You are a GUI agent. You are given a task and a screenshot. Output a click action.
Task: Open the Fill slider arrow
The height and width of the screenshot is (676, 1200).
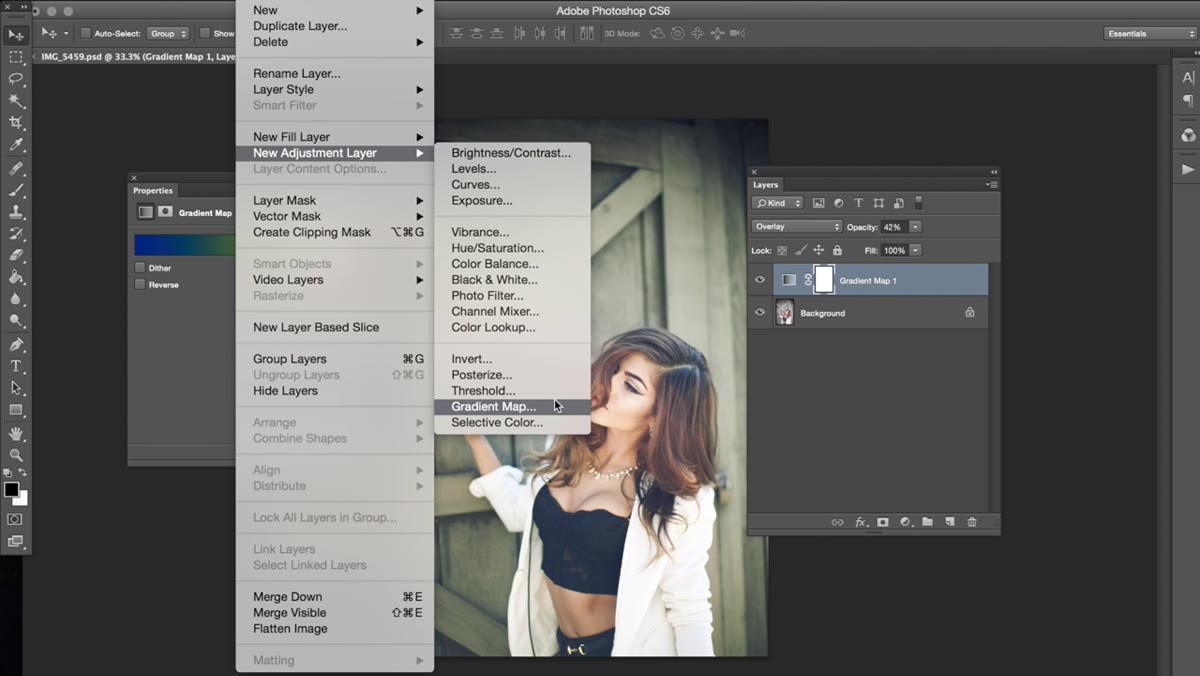[x=916, y=250]
